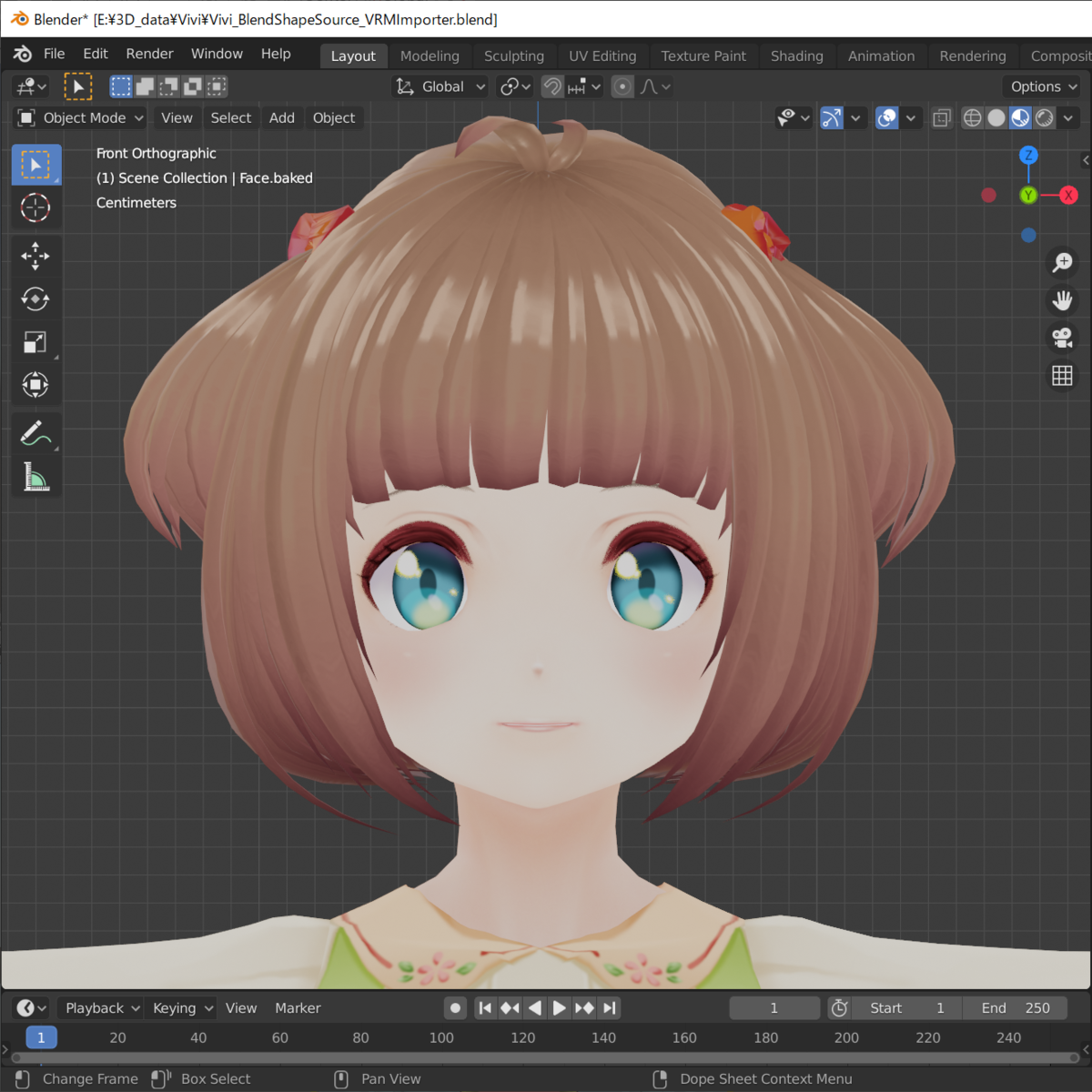The image size is (1092, 1092).
Task: Pick the Scale tool
Action: 35,342
